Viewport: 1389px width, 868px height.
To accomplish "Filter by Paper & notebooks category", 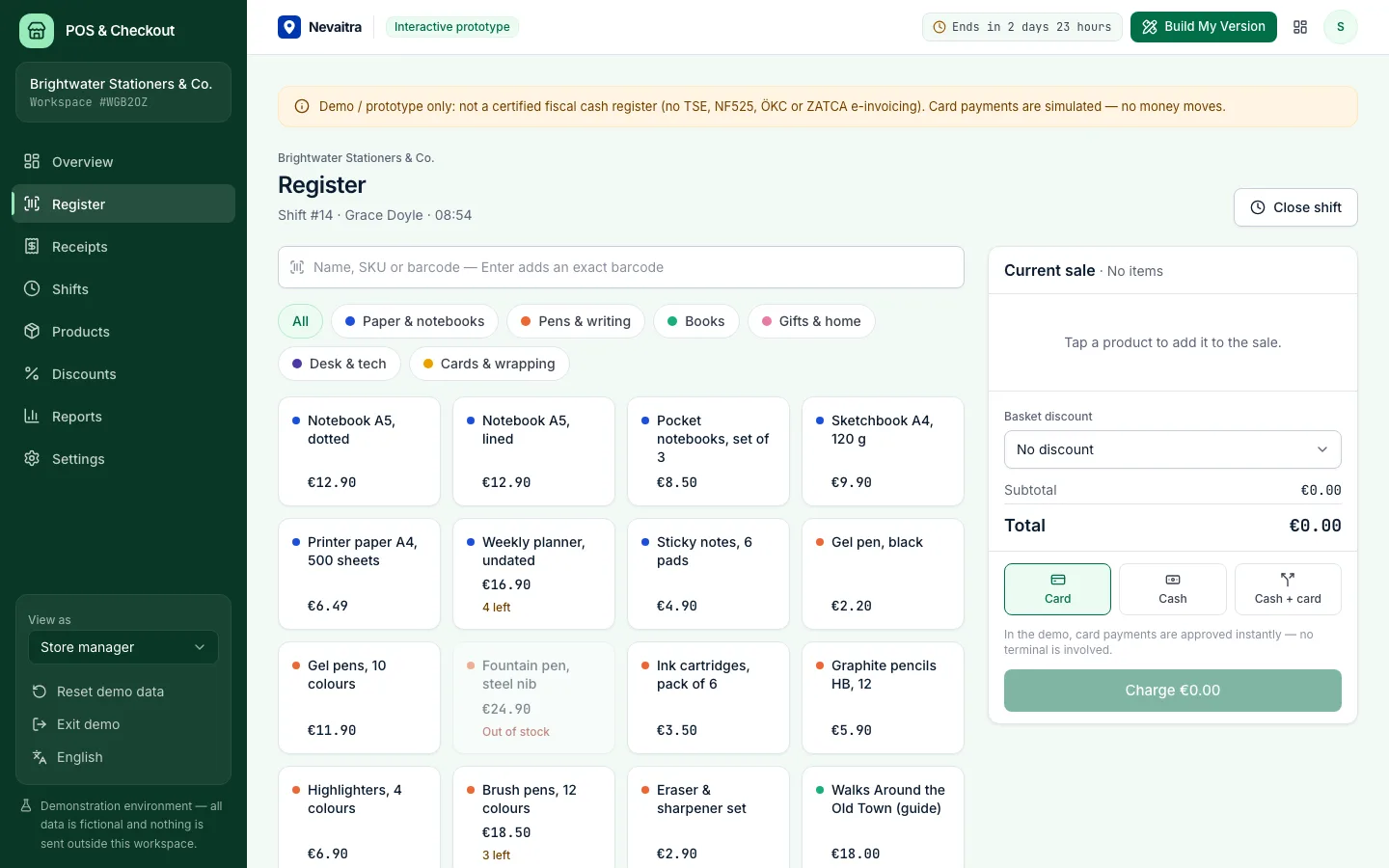I will 415,321.
